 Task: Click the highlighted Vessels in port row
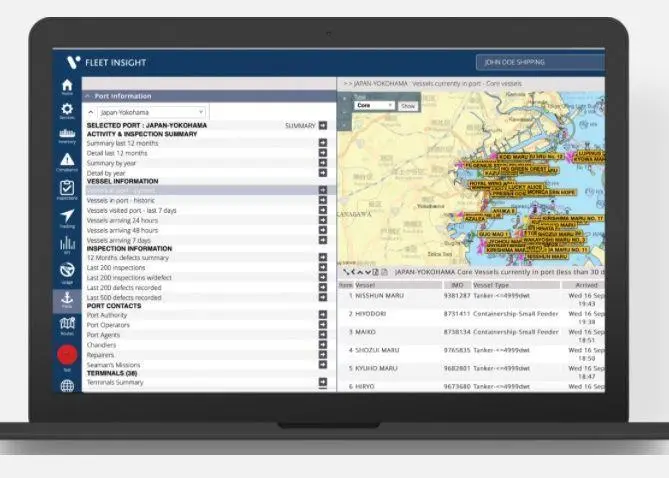click(209, 190)
